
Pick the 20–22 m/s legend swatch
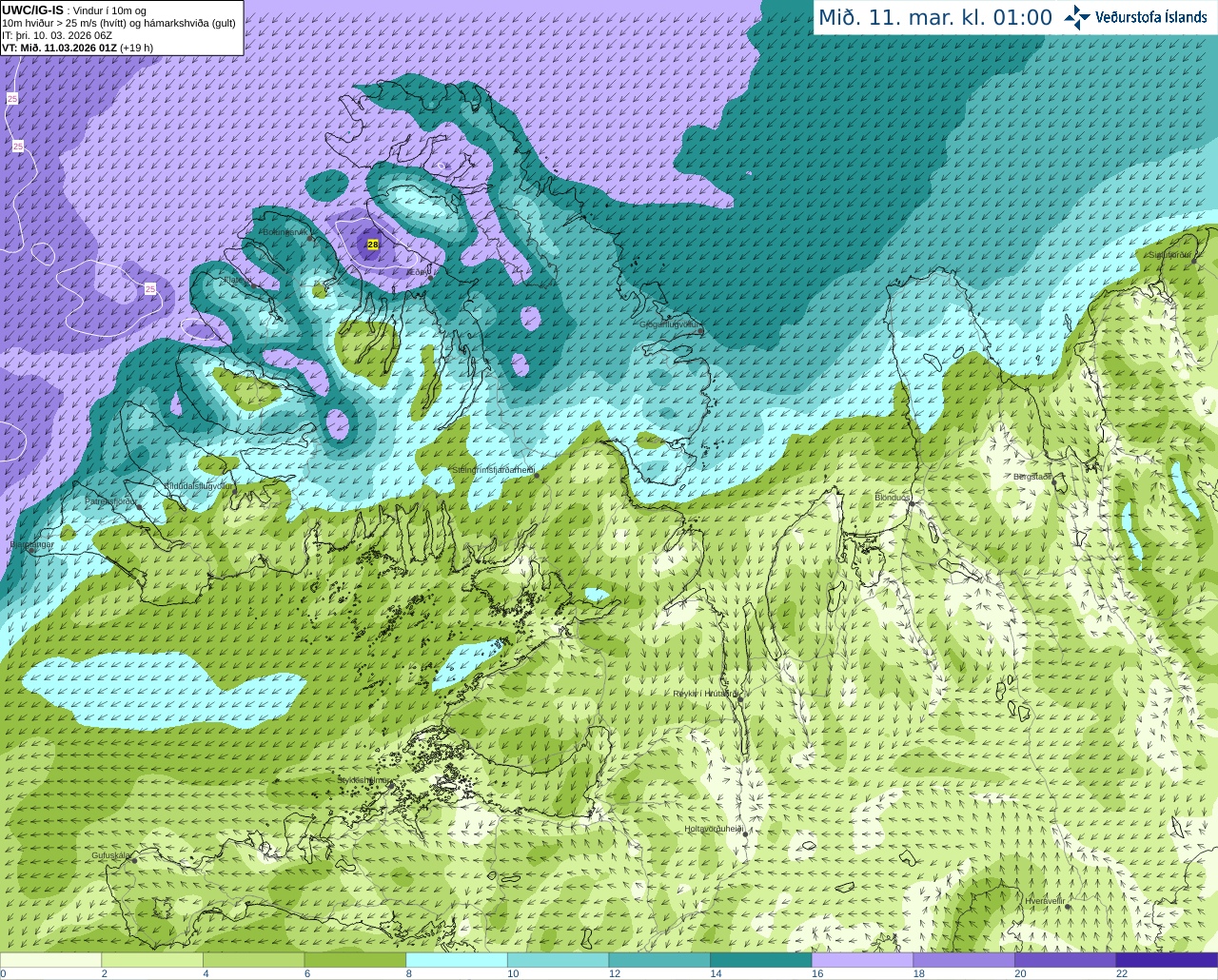[1066, 960]
